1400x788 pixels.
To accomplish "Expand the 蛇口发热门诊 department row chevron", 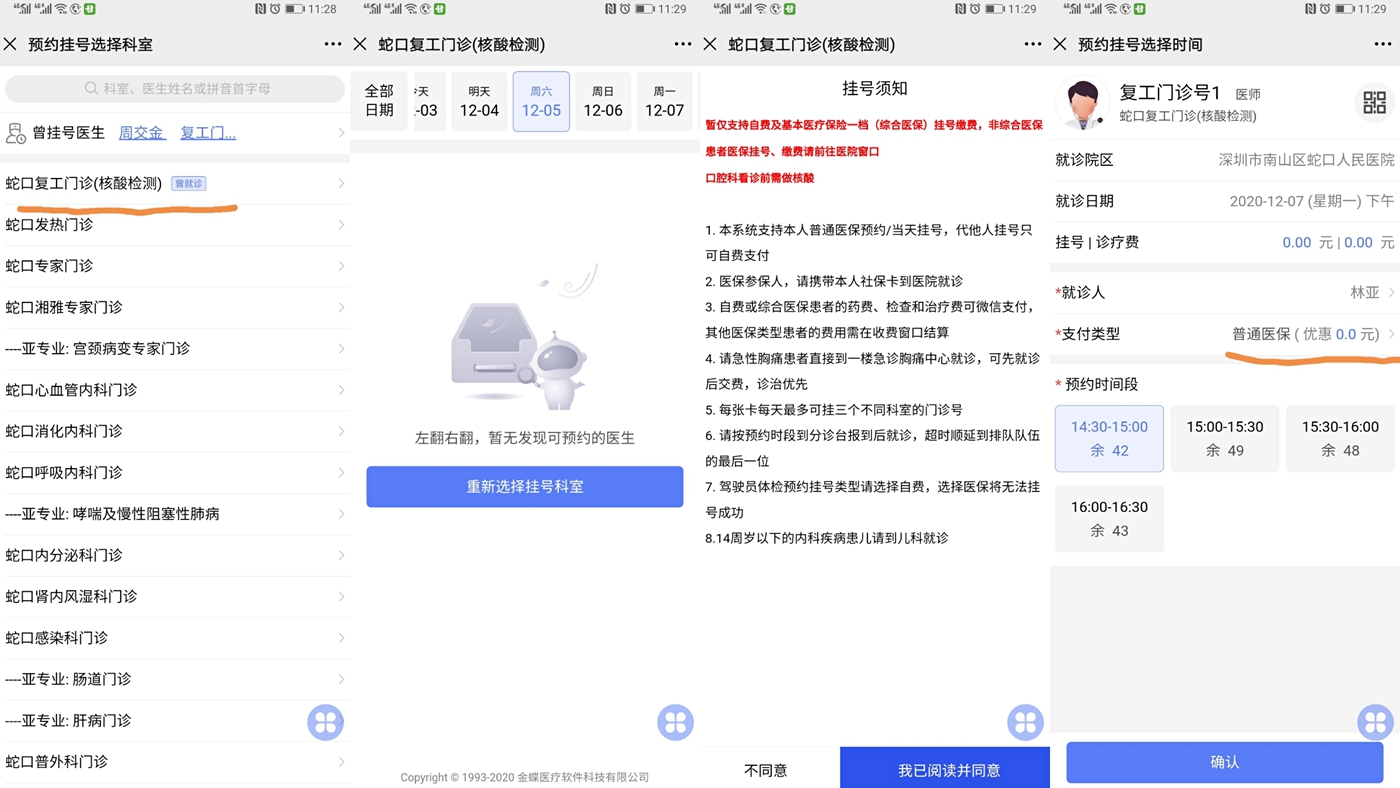I will tap(340, 225).
